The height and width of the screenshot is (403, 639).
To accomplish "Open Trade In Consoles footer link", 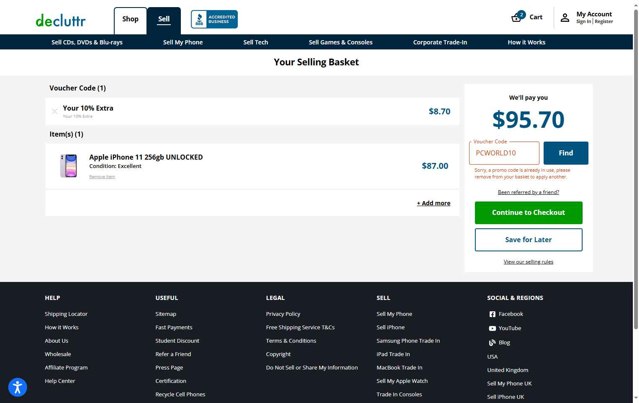I will pos(399,394).
